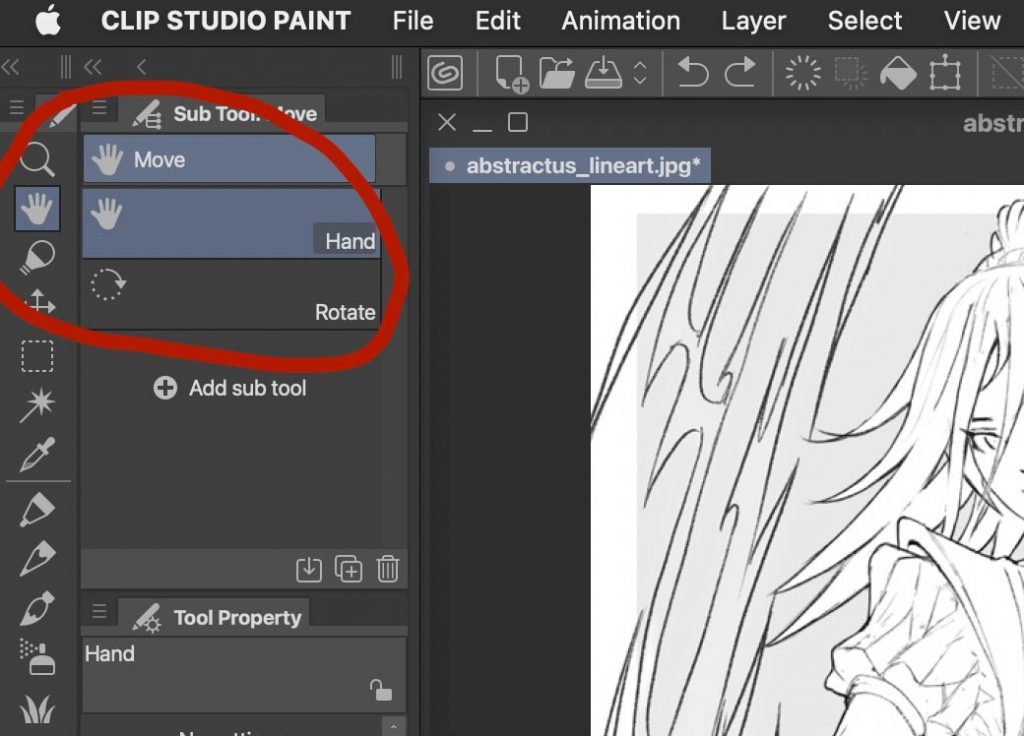The height and width of the screenshot is (736, 1024).
Task: Select the Zoom tool in the toolbar
Action: pyautogui.click(x=37, y=157)
